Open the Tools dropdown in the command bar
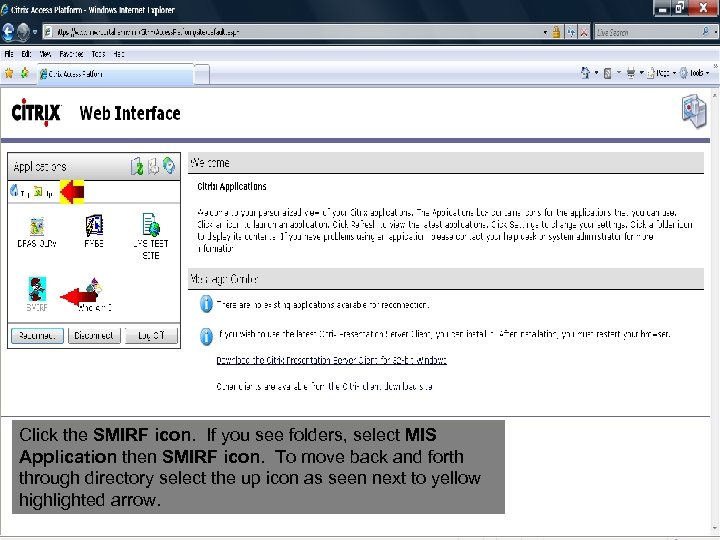 [x=694, y=73]
